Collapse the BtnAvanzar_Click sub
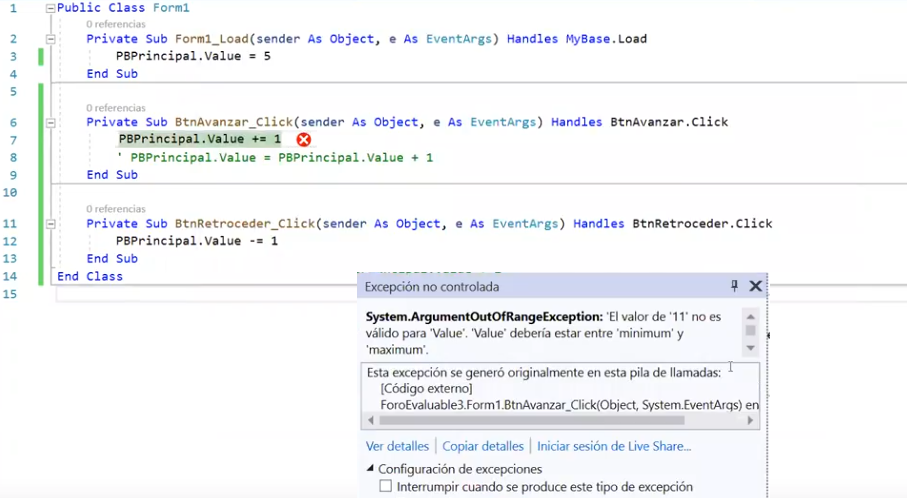This screenshot has height=498, width=907. (50, 123)
